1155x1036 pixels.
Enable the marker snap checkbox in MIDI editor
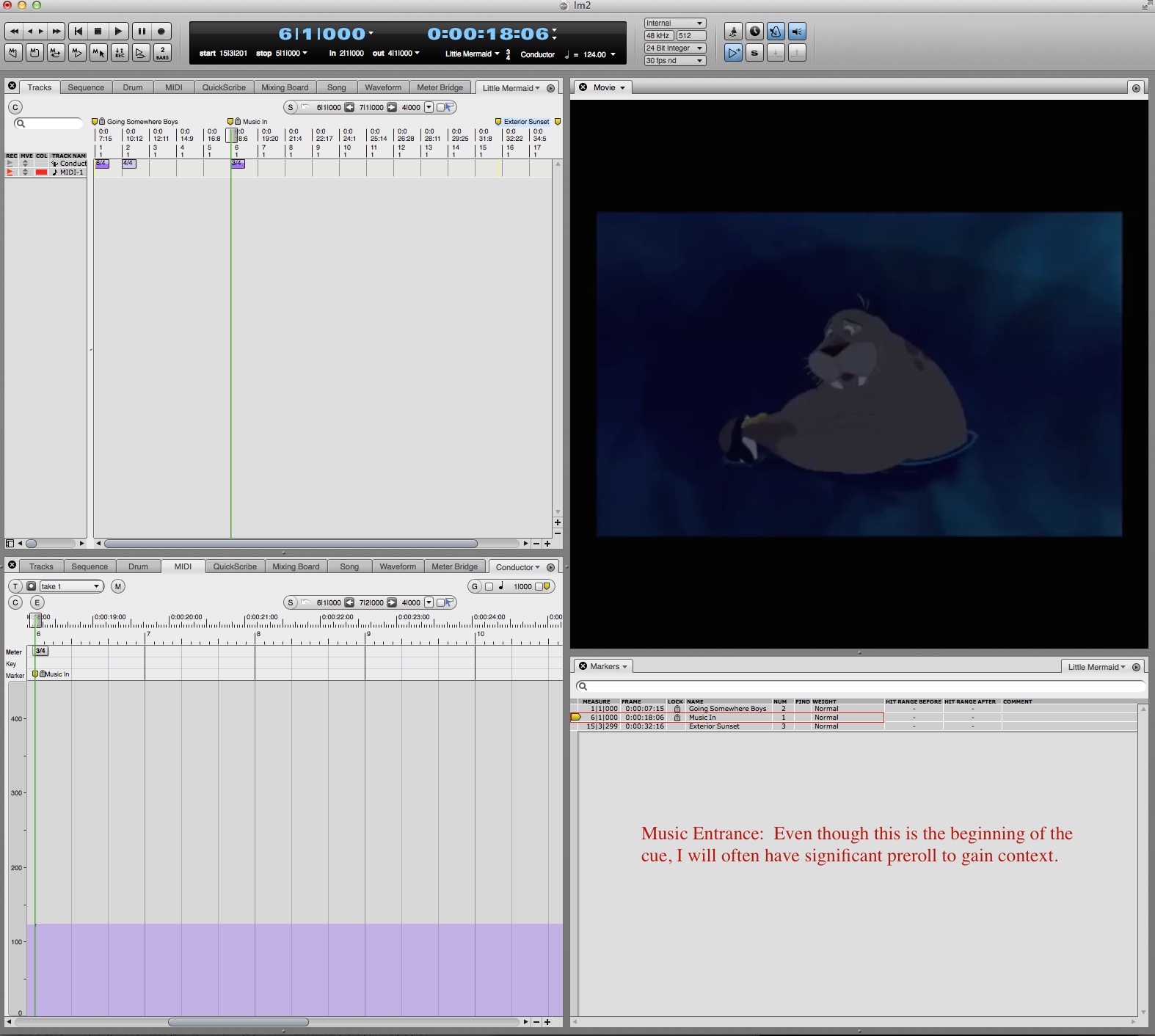point(539,586)
